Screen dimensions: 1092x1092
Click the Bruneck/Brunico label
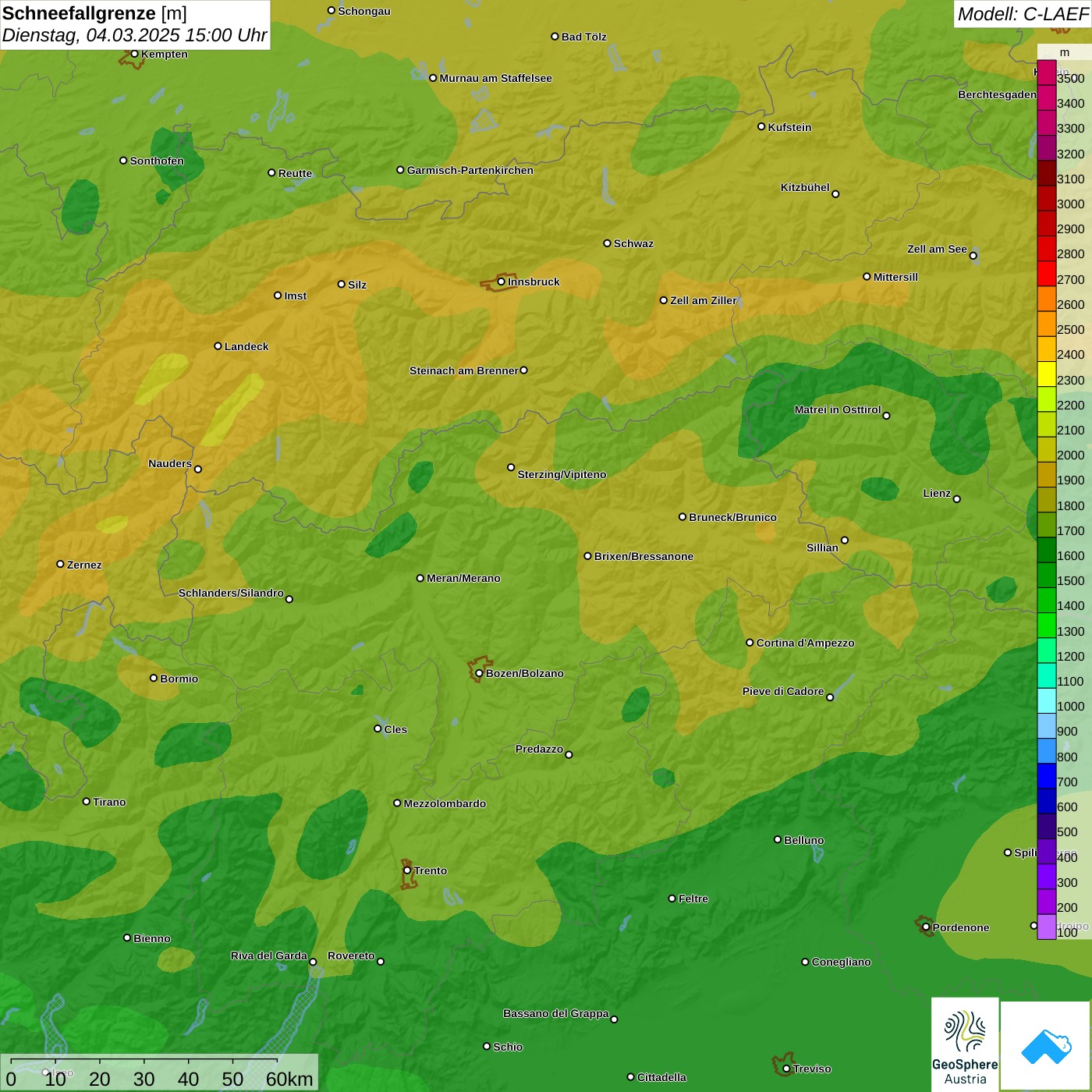click(732, 517)
